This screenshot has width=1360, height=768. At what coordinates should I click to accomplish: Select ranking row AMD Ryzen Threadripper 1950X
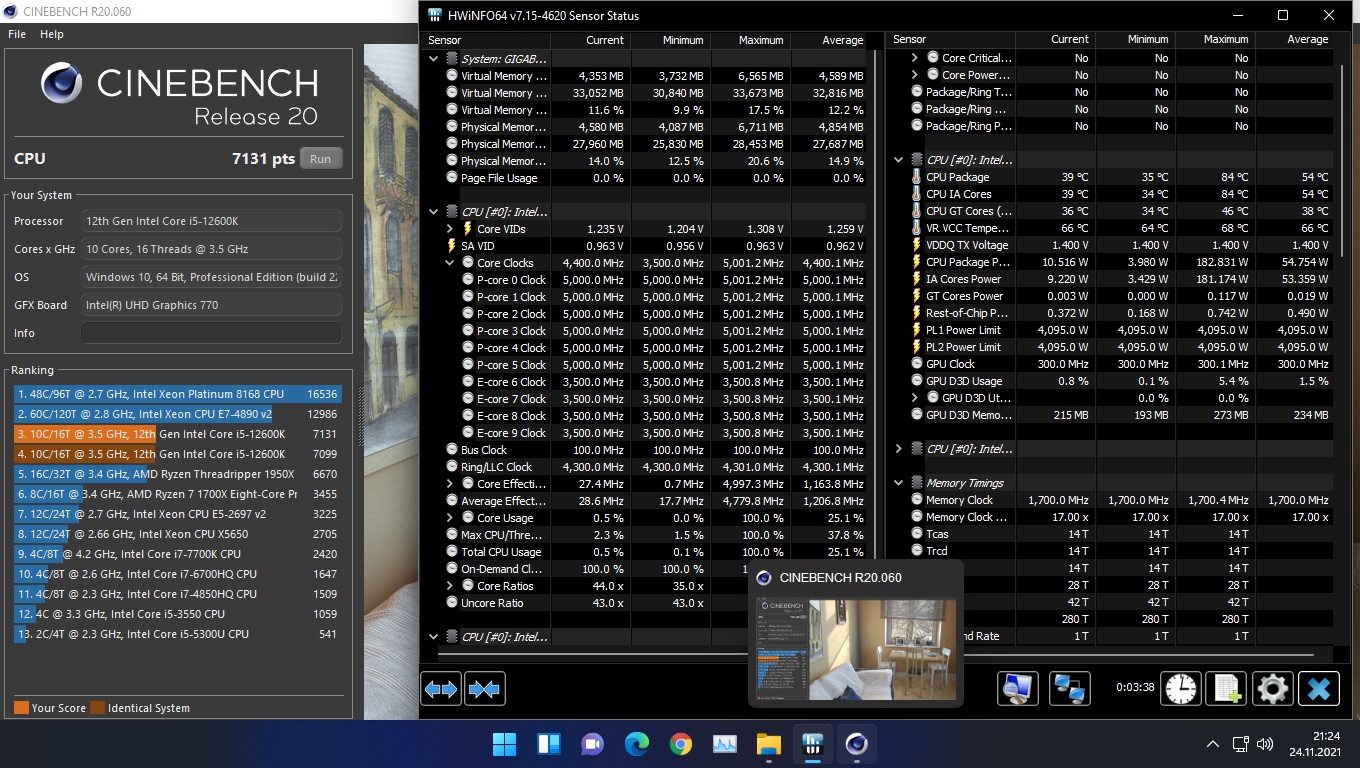pyautogui.click(x=177, y=474)
